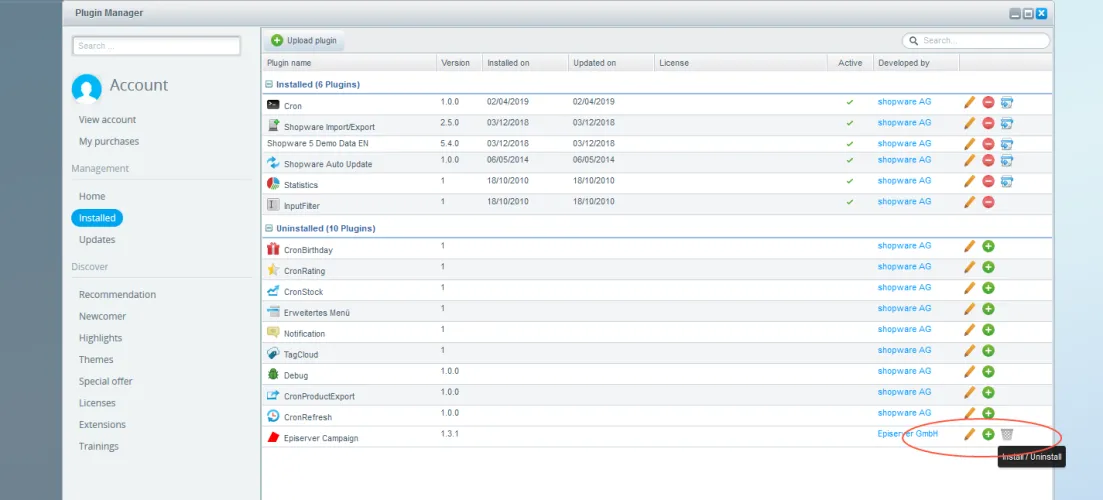Open Extensions in sidebar

(103, 425)
